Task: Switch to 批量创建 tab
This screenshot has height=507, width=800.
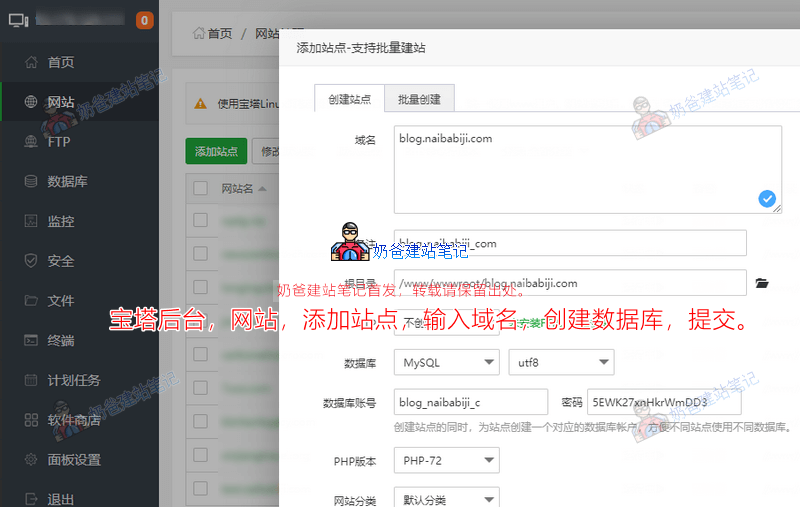Action: [419, 99]
